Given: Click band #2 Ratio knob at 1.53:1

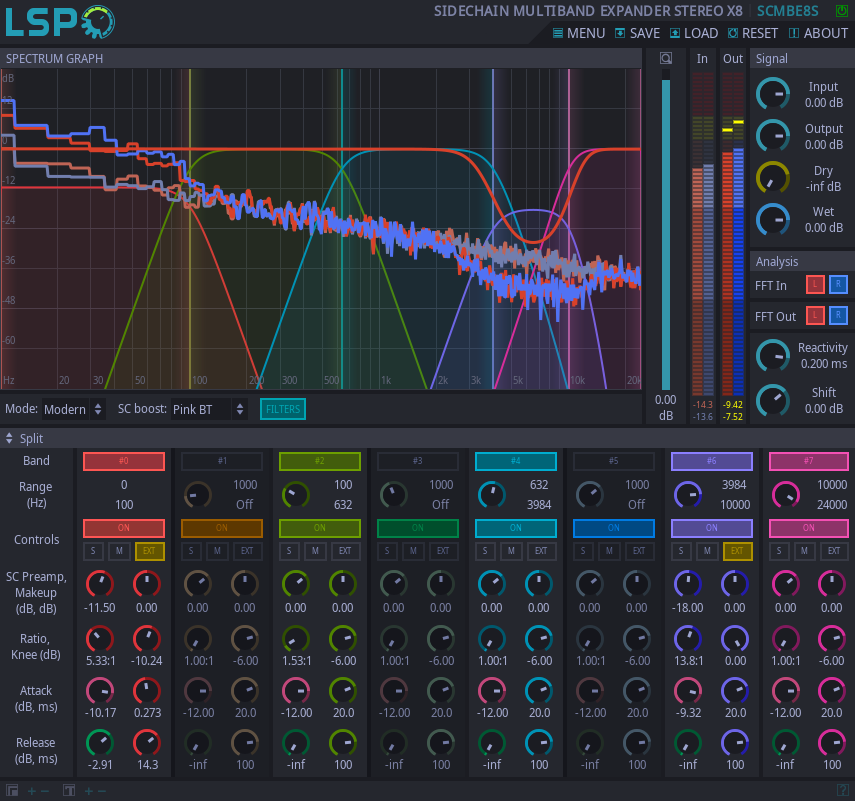Looking at the screenshot, I should pos(296,639).
